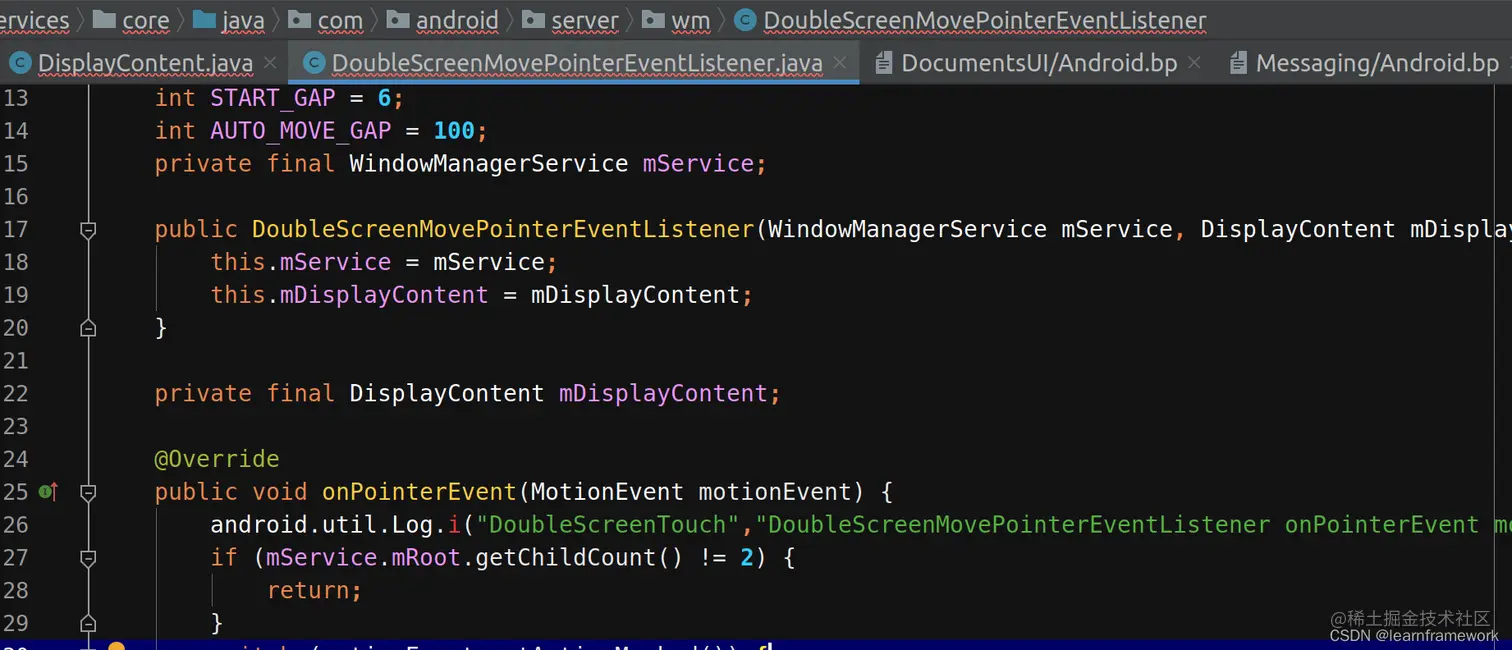Click the DocumentsUI/Android.bp file icon
Viewport: 1512px width, 650px height.
click(883, 64)
